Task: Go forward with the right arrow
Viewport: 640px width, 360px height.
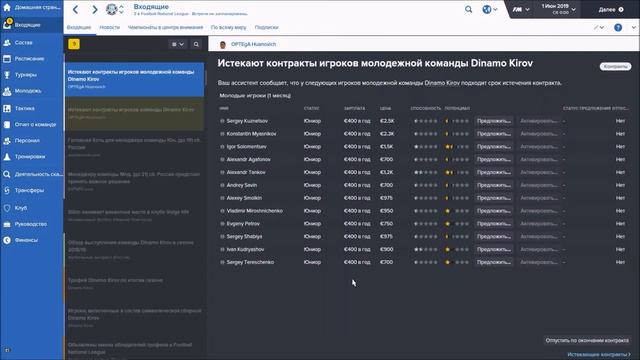Action: [x=94, y=9]
